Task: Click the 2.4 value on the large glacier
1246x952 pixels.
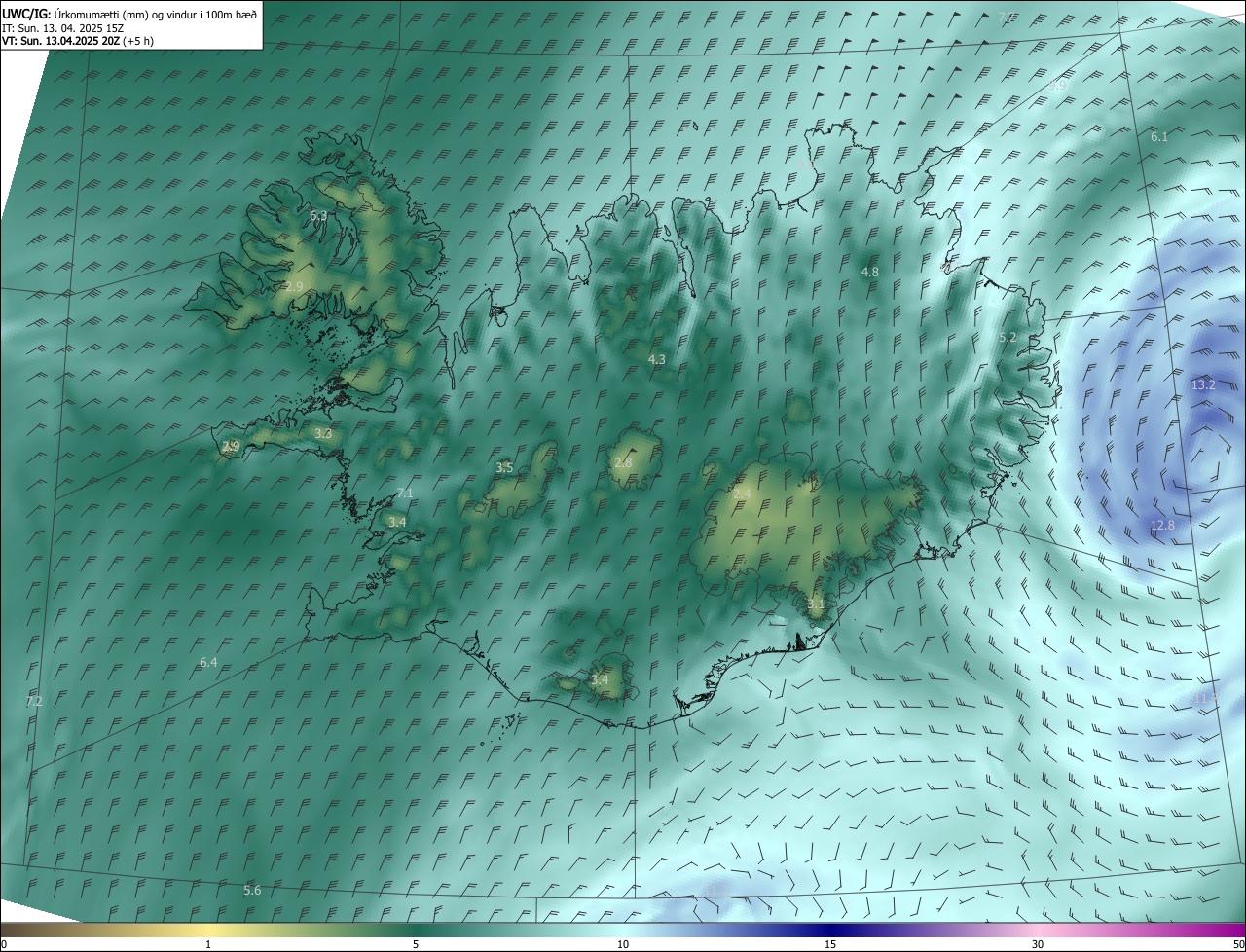Action: [742, 495]
